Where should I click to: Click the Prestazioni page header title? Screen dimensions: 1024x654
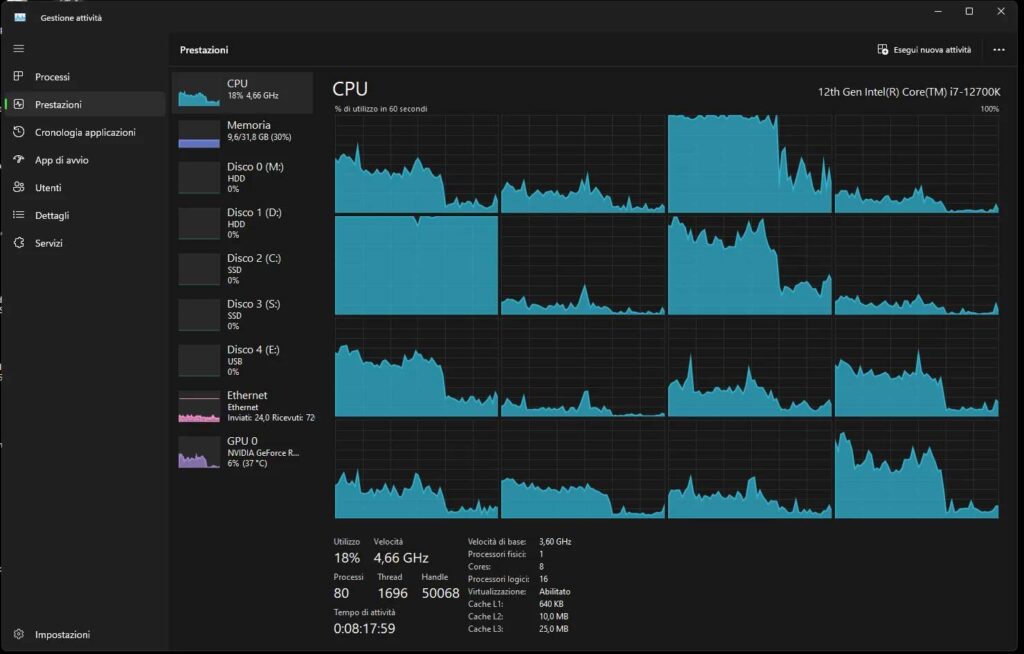tap(204, 50)
